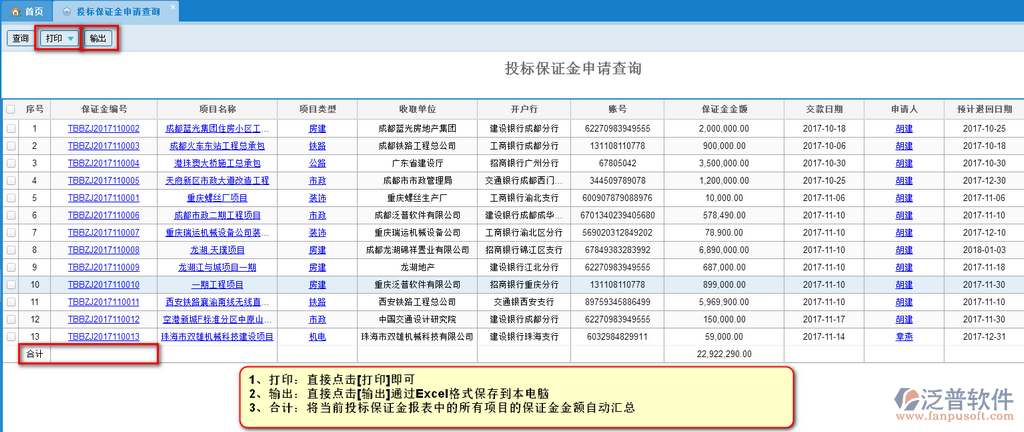Click the 机电 project type link
Screen dimensions: 1024x432
click(317, 337)
